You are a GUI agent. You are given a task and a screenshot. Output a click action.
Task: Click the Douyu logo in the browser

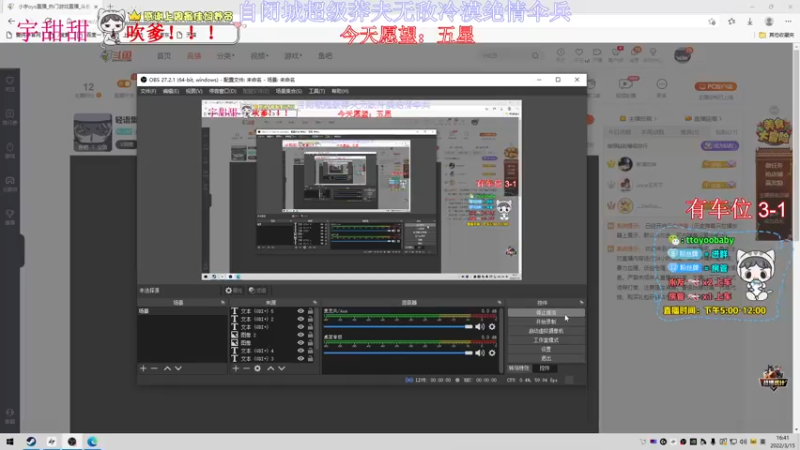point(117,56)
